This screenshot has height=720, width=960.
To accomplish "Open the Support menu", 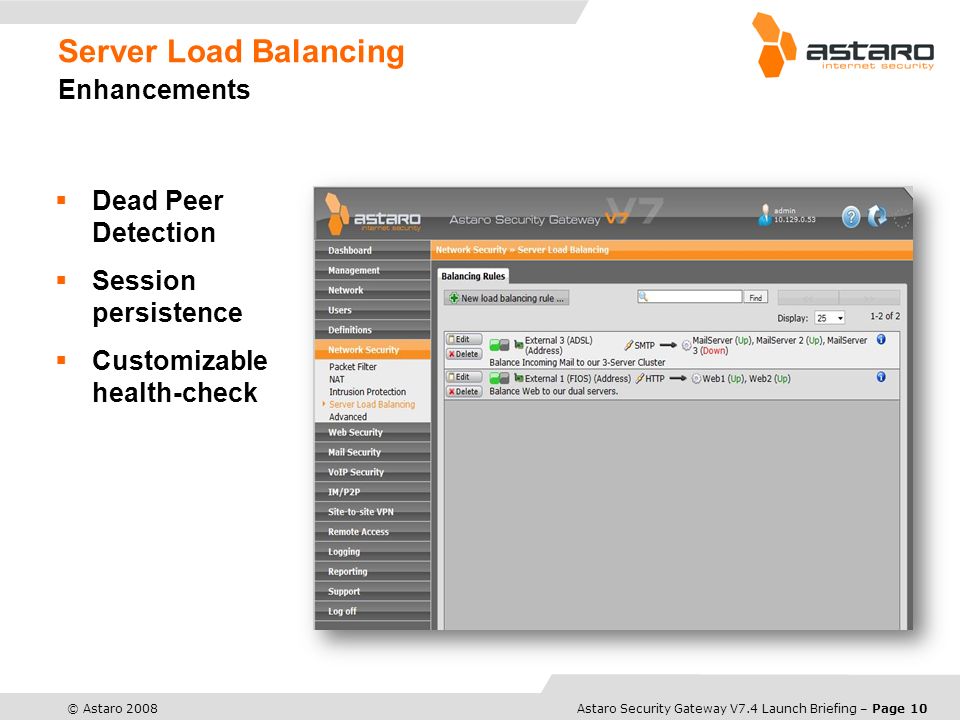I will click(372, 591).
